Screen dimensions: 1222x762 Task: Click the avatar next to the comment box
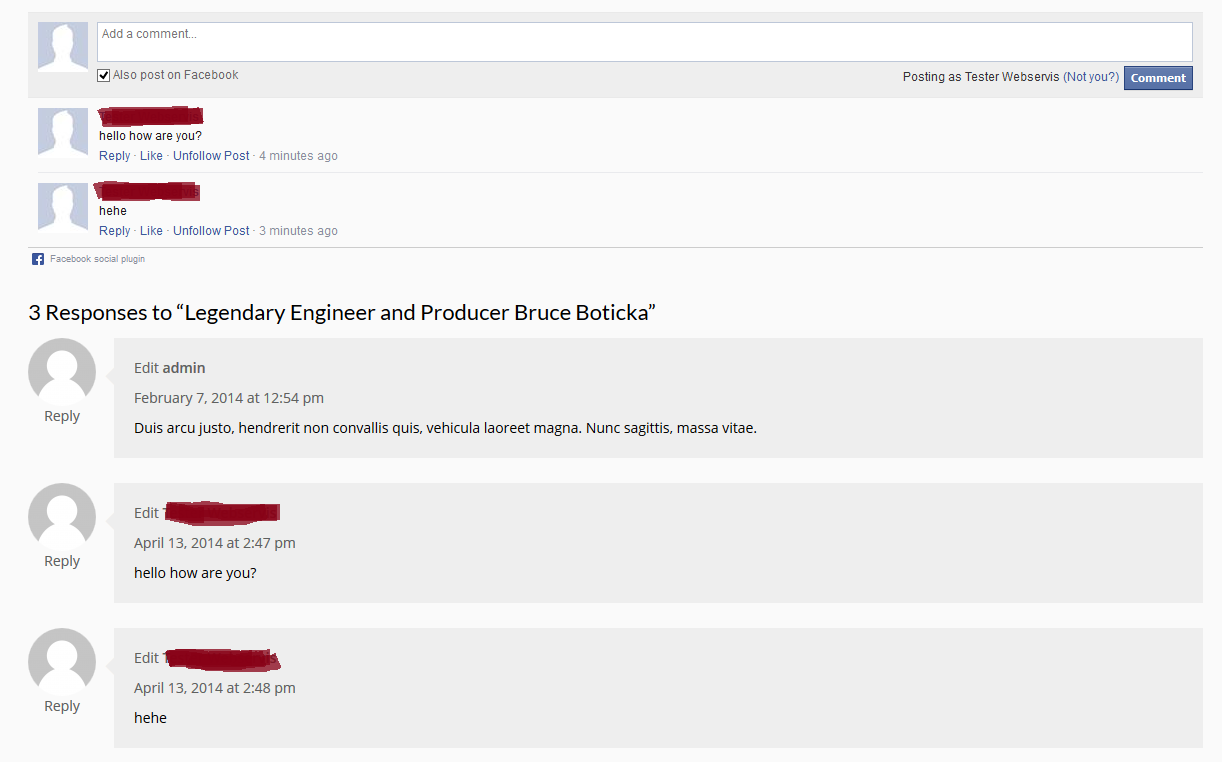click(62, 47)
